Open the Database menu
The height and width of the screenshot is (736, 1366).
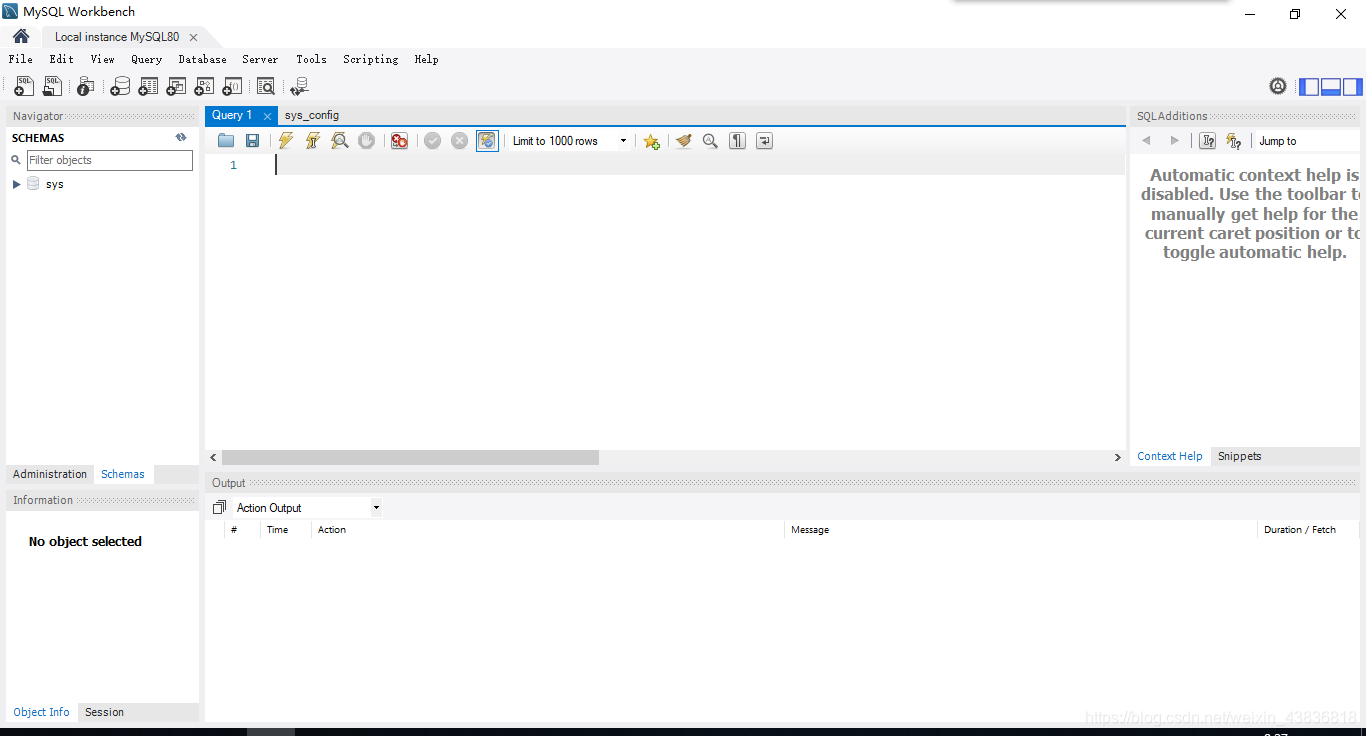203,59
